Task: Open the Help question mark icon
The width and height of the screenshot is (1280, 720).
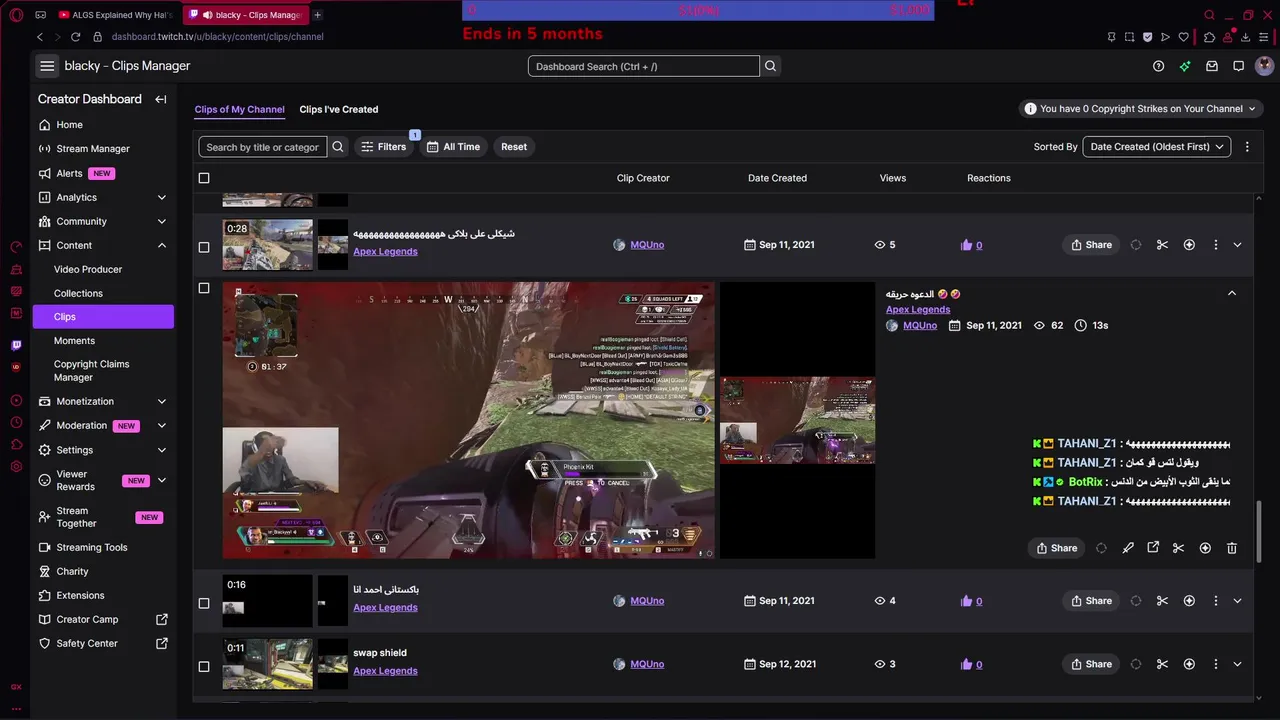Action: pos(1158,66)
